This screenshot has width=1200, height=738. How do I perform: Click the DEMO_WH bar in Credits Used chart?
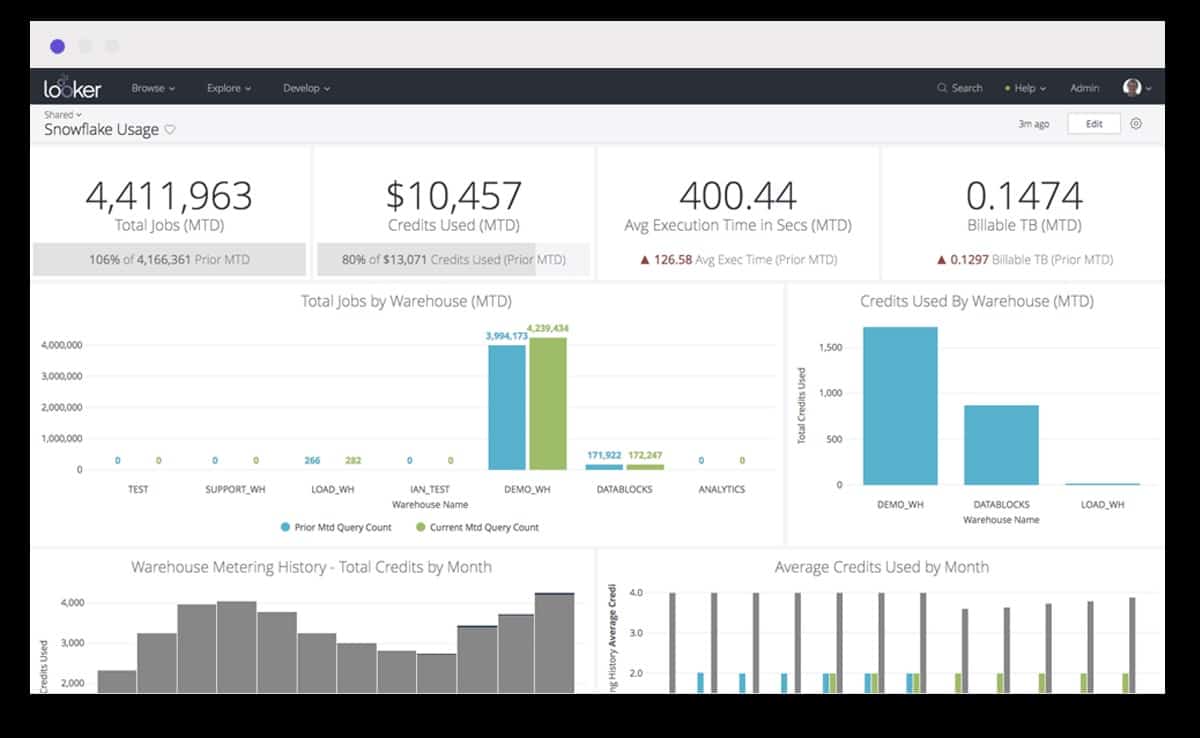pos(900,406)
